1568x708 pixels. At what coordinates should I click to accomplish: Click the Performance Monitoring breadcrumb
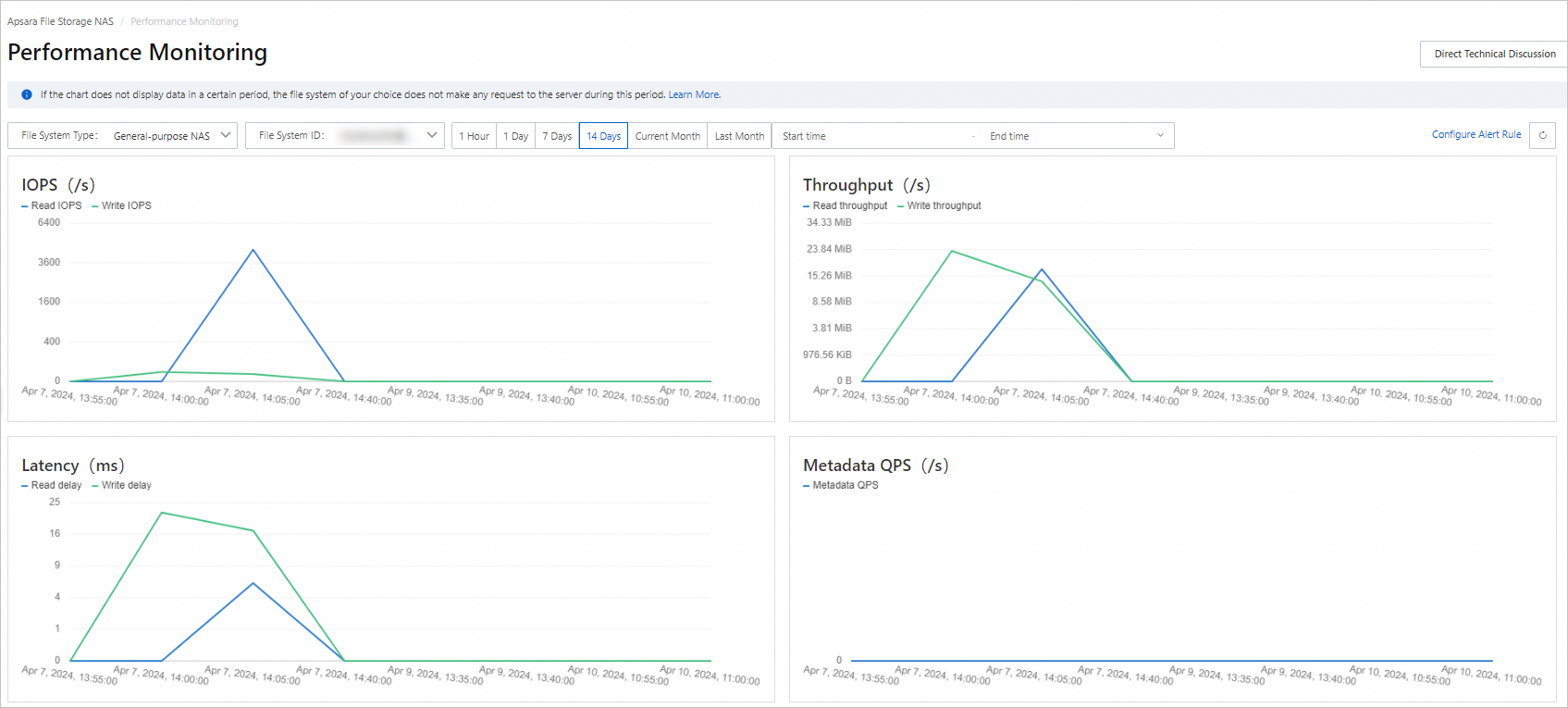tap(184, 21)
